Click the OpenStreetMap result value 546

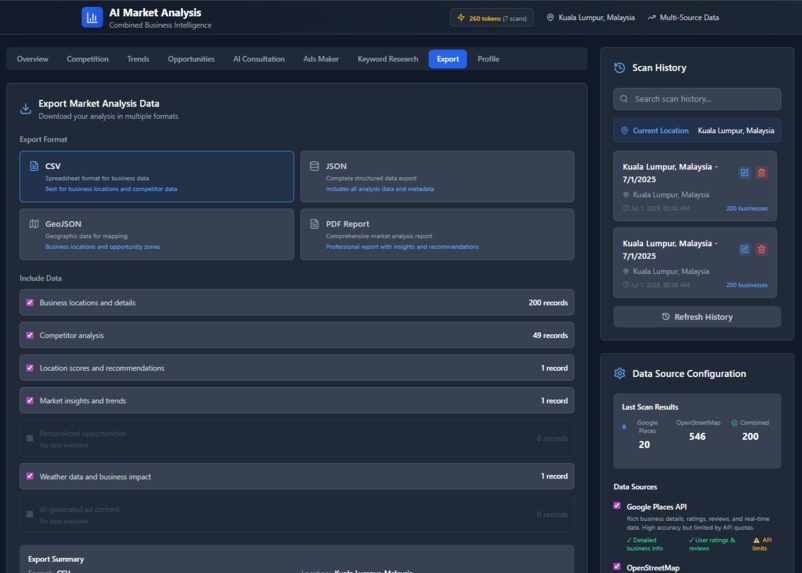697,436
